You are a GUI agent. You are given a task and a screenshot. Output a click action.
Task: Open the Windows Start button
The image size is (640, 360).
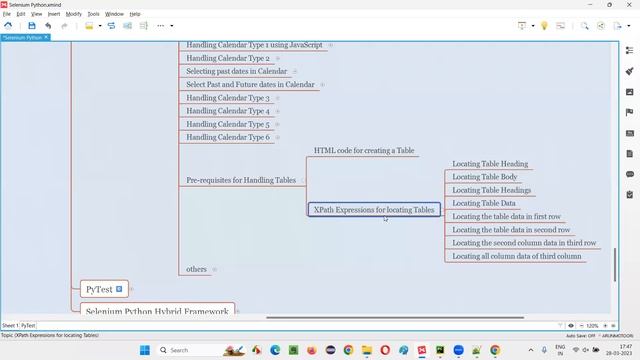click(144, 350)
